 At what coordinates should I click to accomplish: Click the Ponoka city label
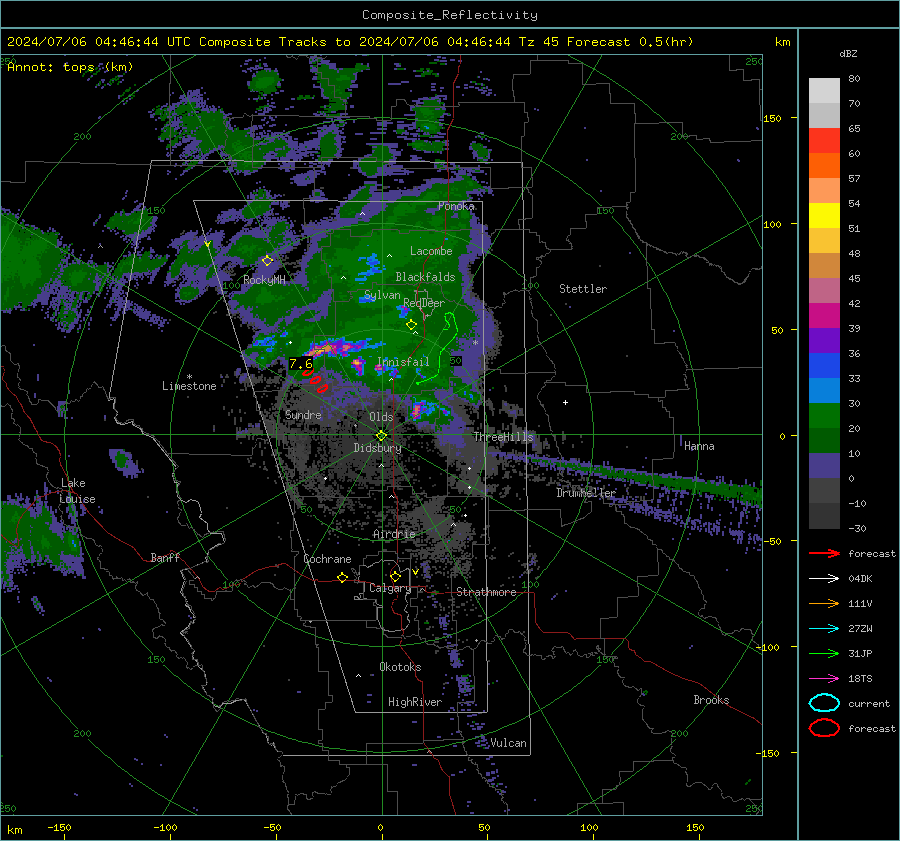(x=456, y=206)
